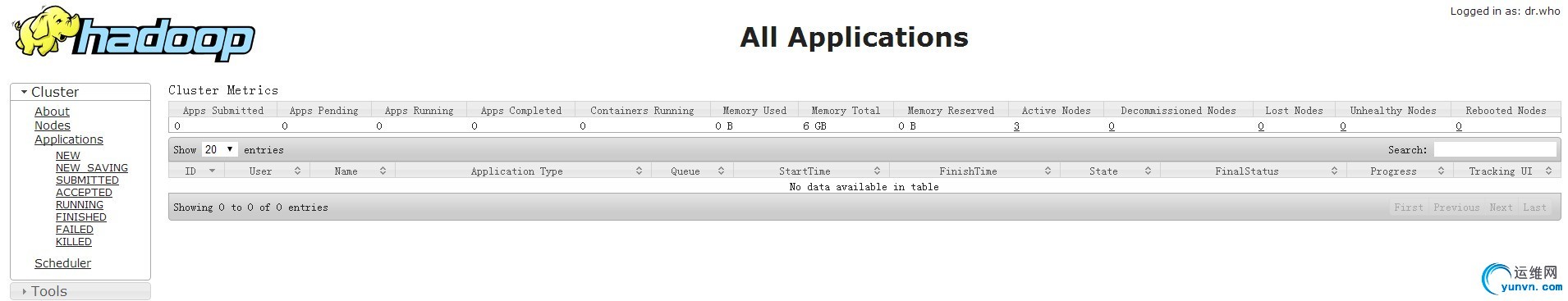Viewport: 1568px width, 301px height.
Task: Filter applications by KILLED state
Action: (74, 242)
